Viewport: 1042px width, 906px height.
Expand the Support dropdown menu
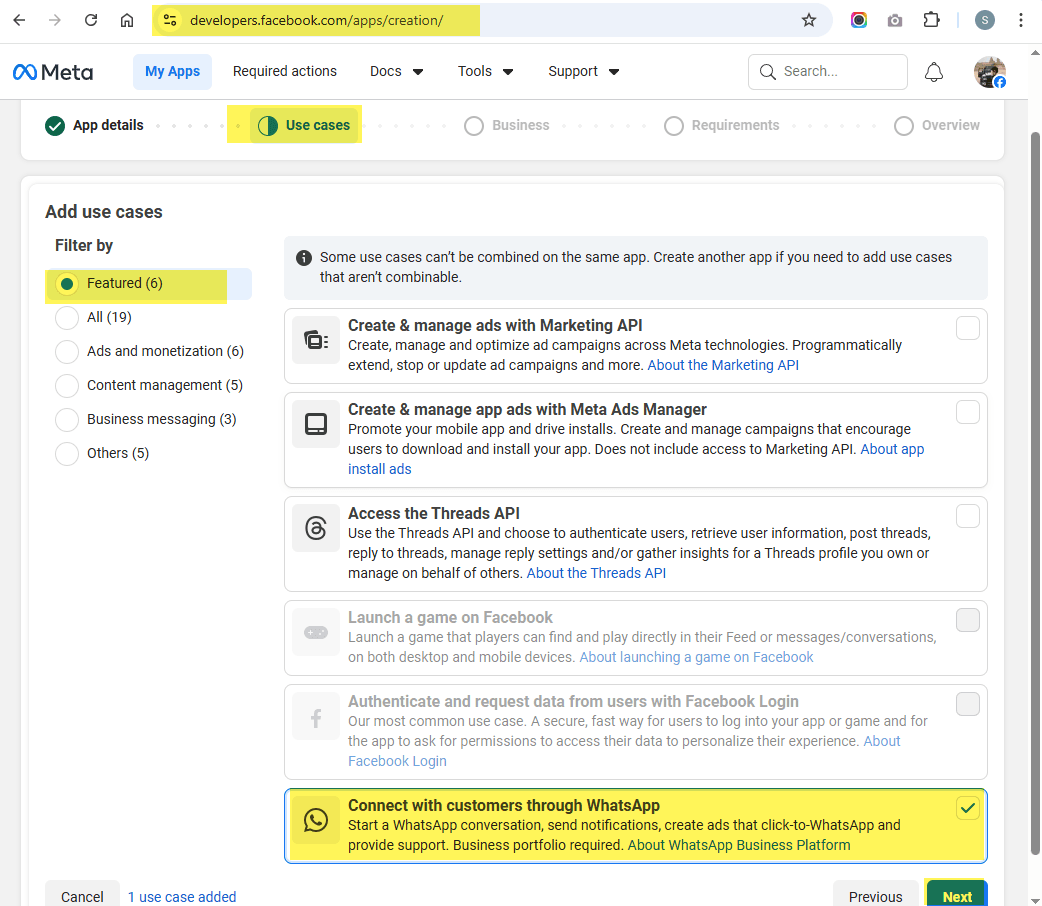pos(583,72)
